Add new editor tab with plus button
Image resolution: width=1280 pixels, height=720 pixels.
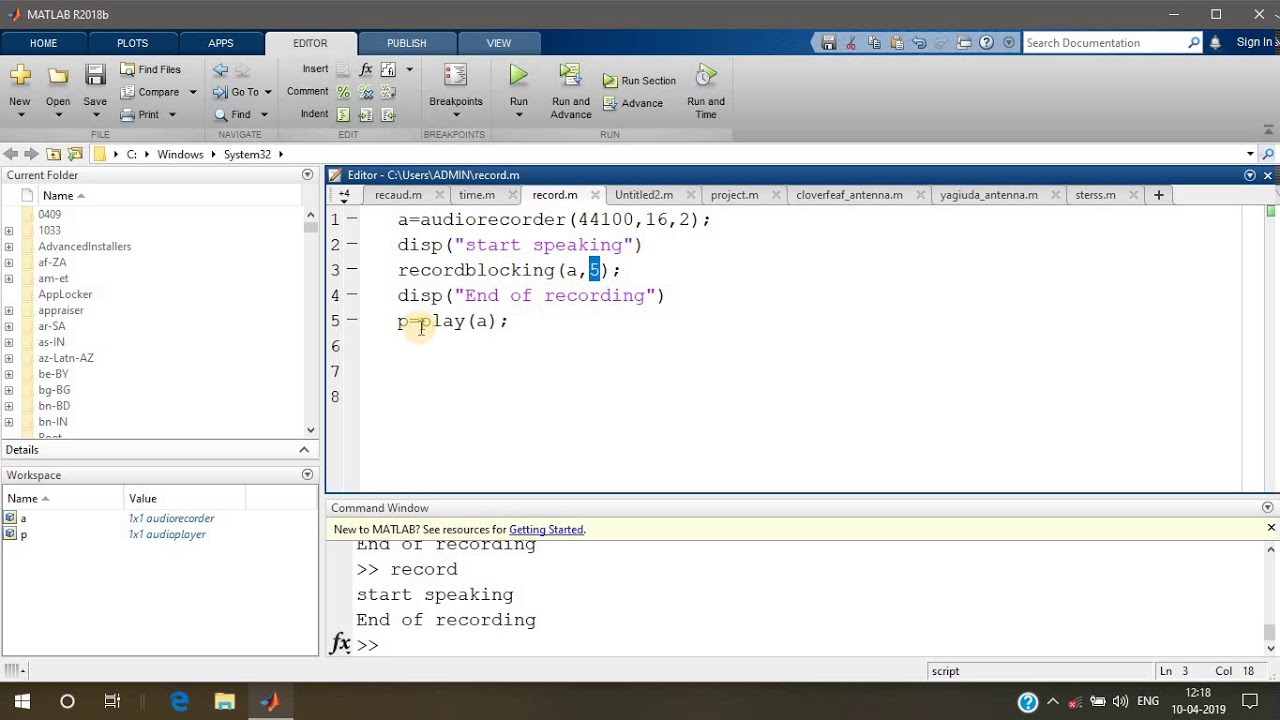point(1158,195)
